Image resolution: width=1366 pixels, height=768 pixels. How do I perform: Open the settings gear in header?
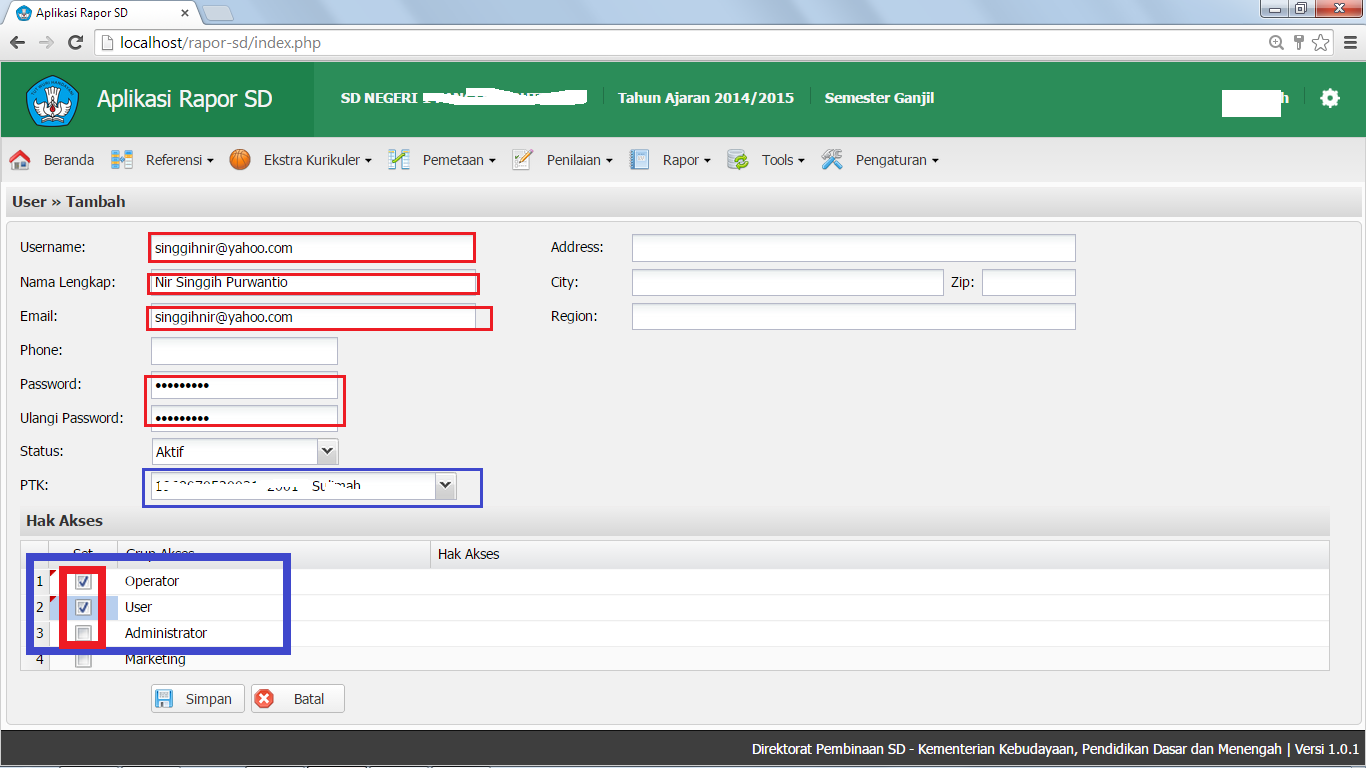(1329, 98)
